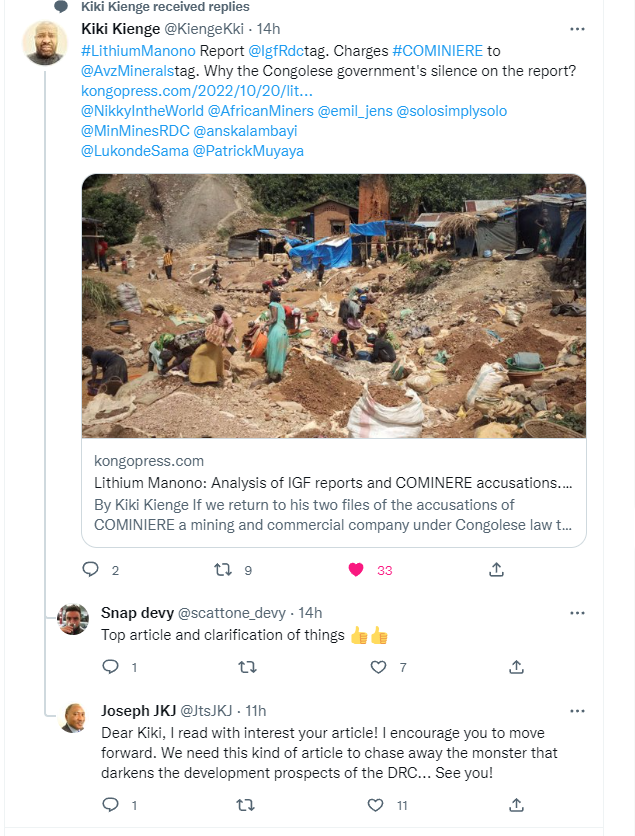Retweet Kiki Kienge's Lithium Manono tweet
The height and width of the screenshot is (836, 635).
pos(225,570)
